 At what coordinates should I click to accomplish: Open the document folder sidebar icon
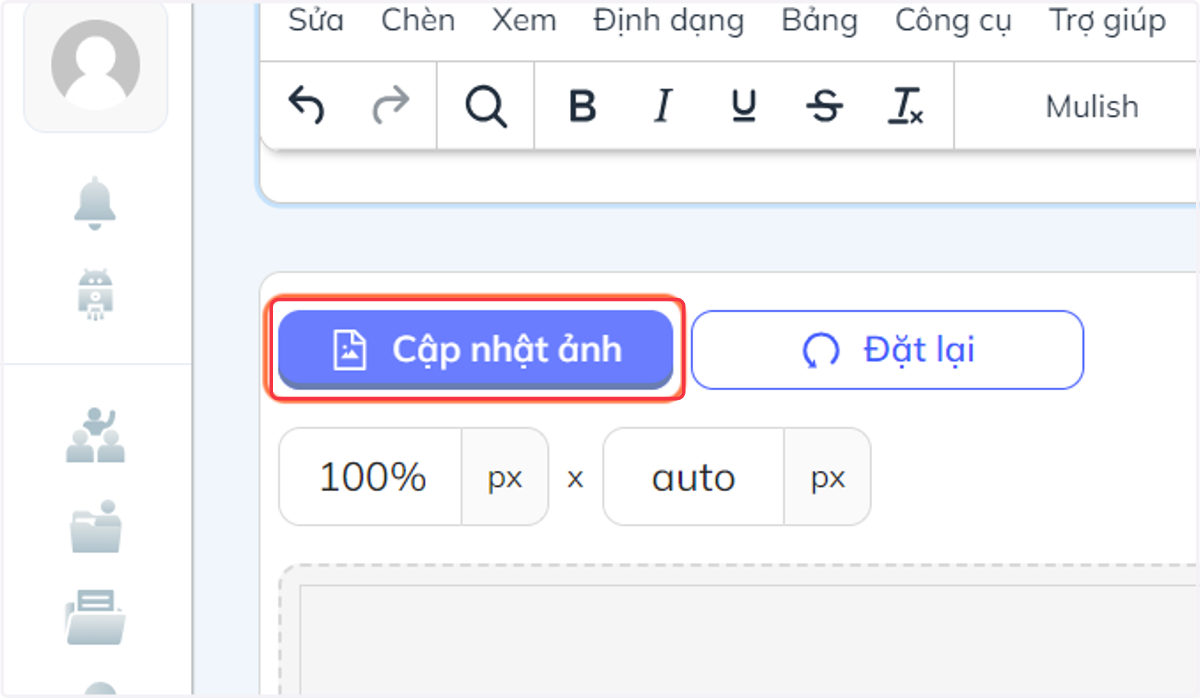96,616
